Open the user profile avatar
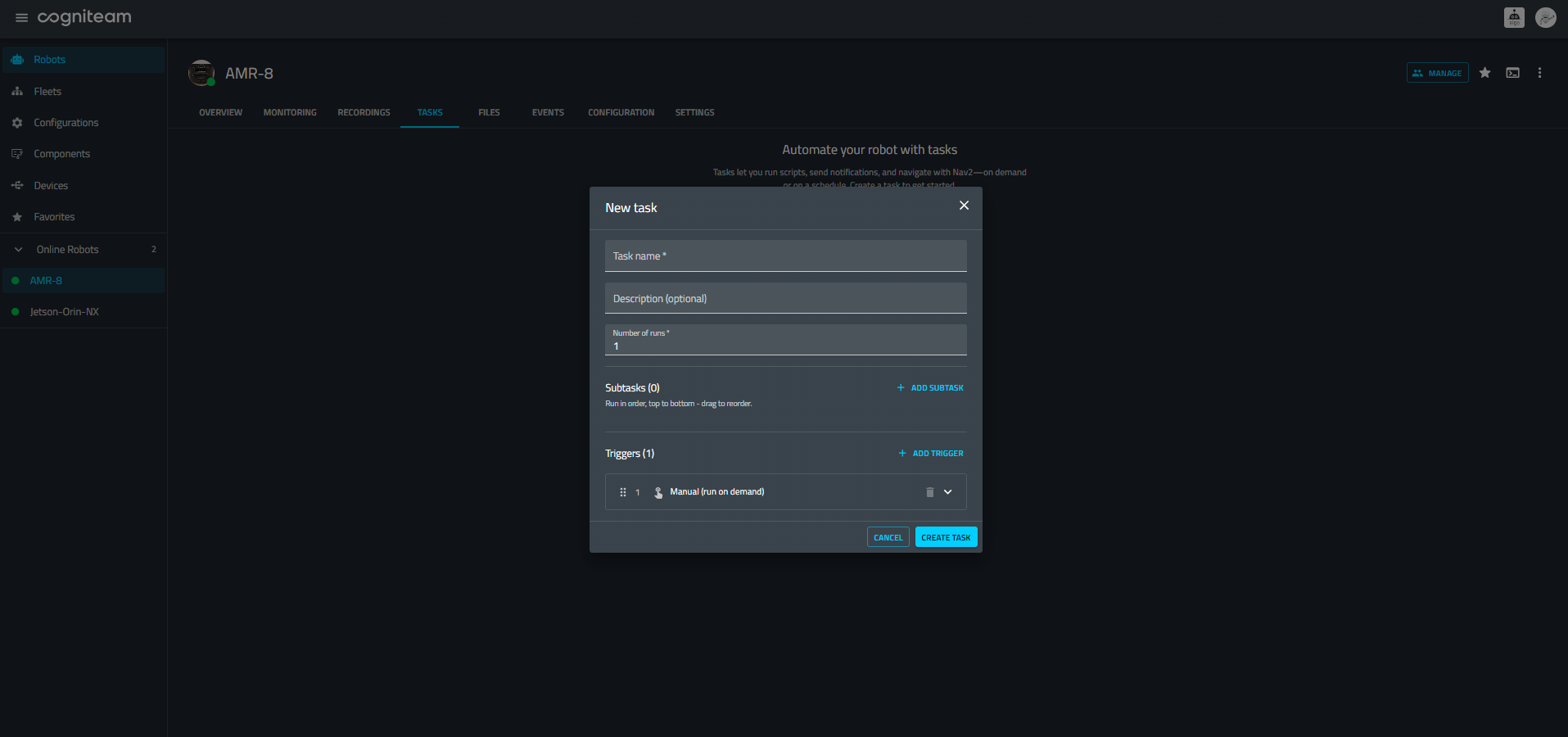 pyautogui.click(x=1546, y=17)
